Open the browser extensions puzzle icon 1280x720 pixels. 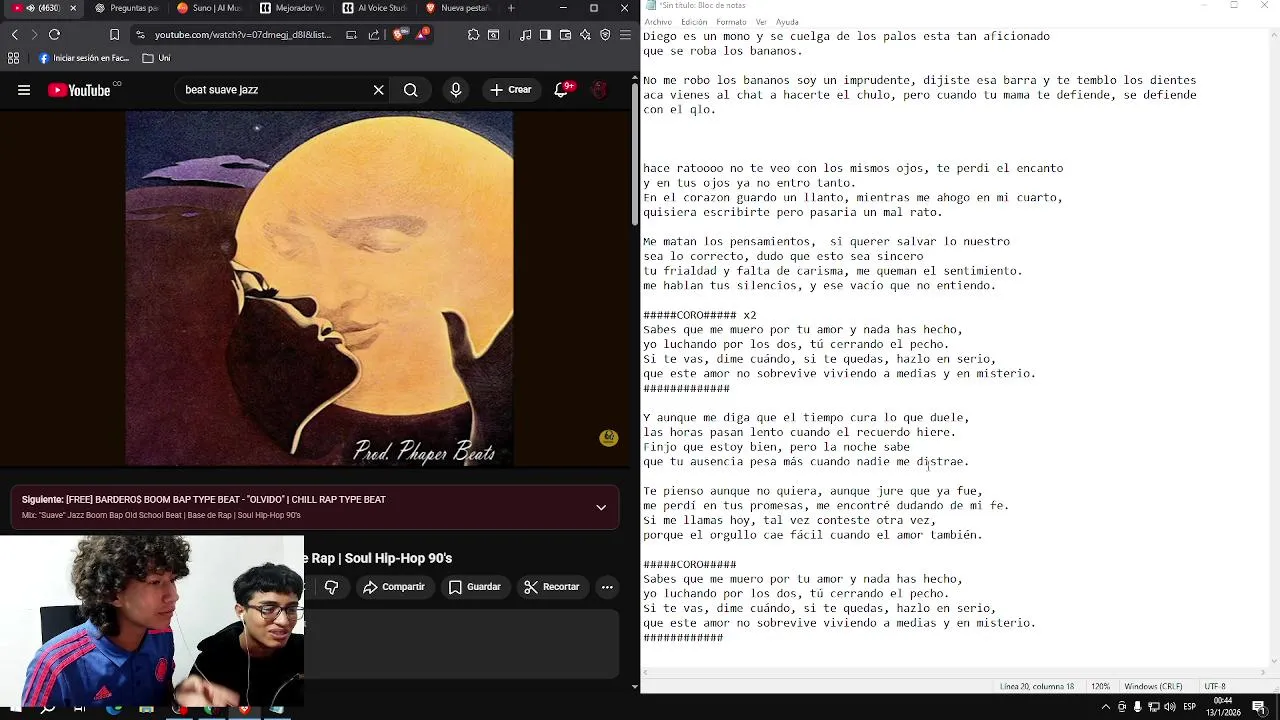(474, 35)
